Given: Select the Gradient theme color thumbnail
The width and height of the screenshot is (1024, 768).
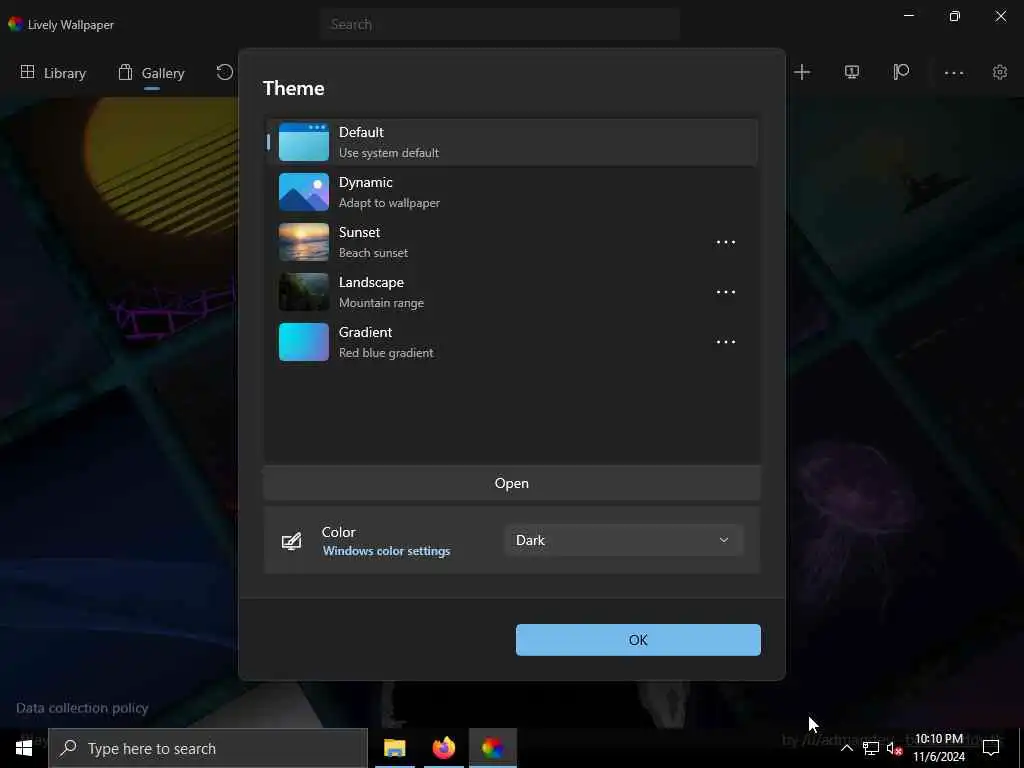Looking at the screenshot, I should (x=304, y=342).
